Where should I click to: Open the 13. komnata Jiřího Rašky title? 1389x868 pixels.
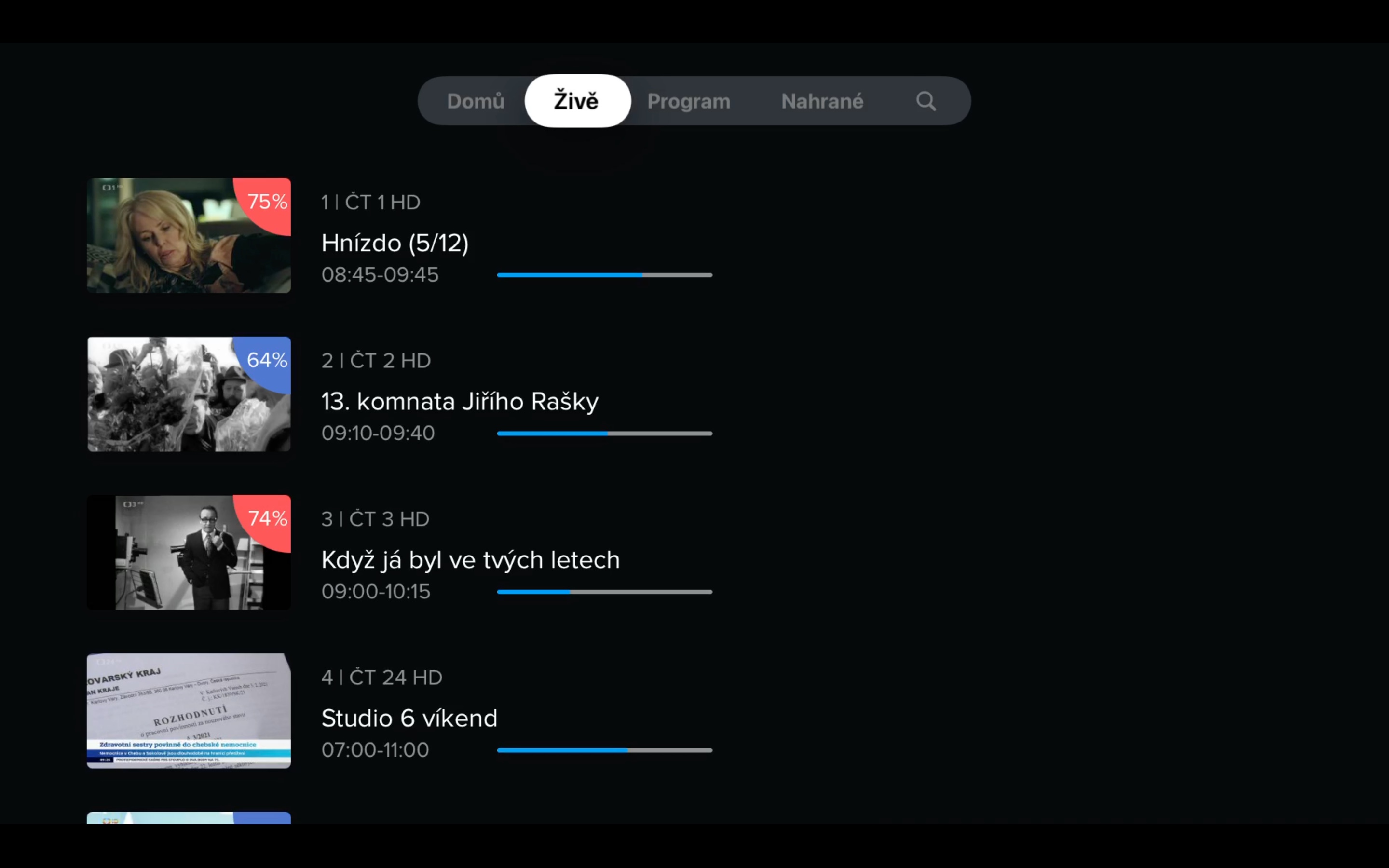[460, 402]
